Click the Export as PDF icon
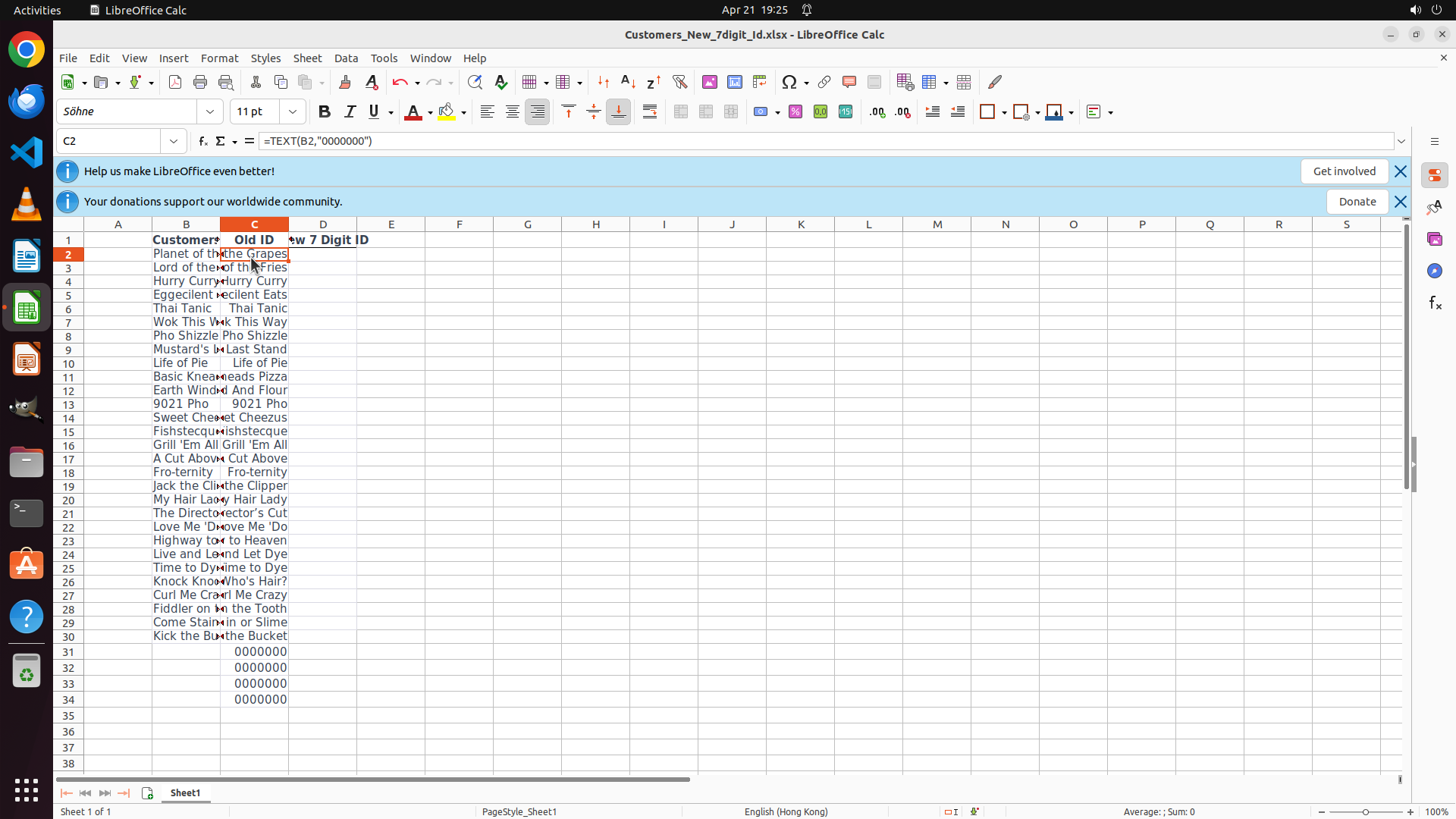Viewport: 1456px width, 819px height. pos(175,82)
